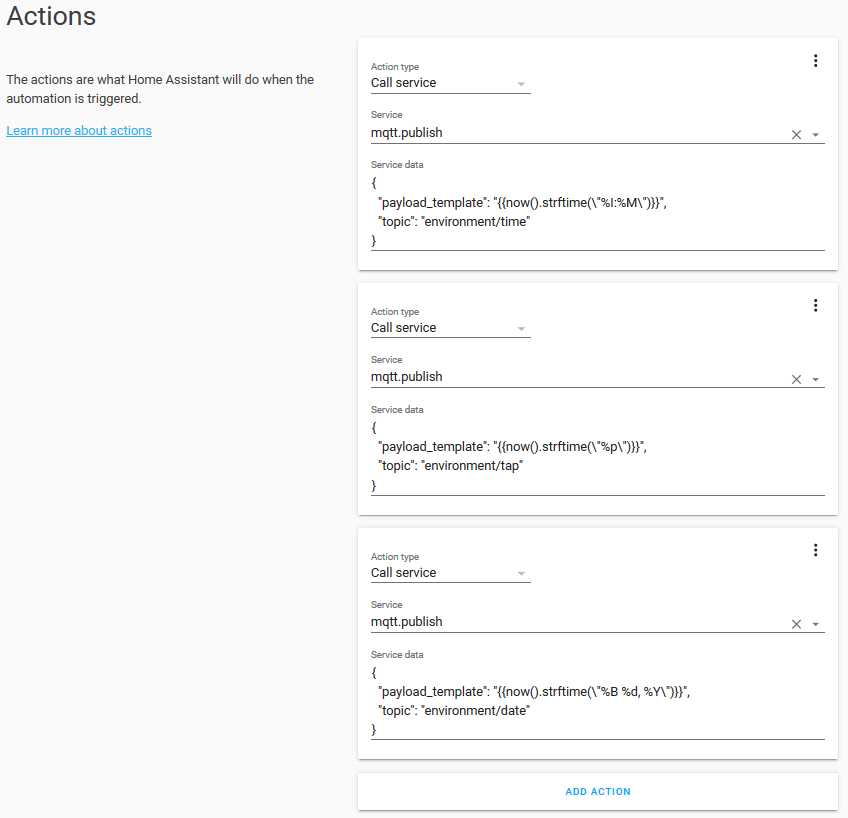Clear the service field in the first action
Viewport: 848px width, 818px height.
(797, 134)
